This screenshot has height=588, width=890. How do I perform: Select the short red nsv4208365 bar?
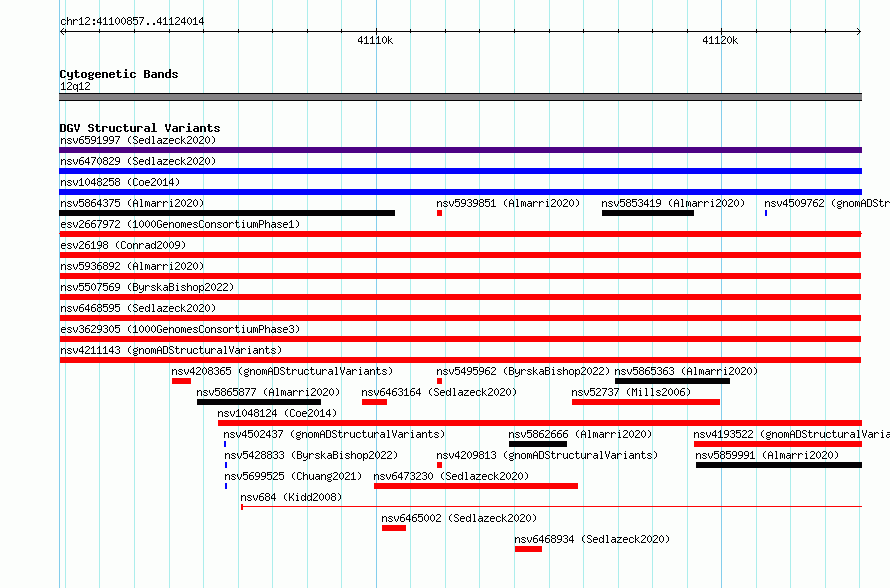[182, 381]
